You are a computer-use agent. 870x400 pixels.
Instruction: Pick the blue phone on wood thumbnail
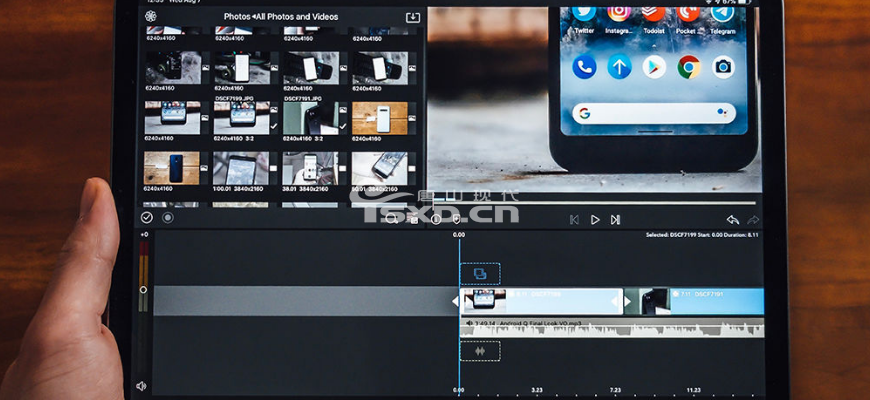pyautogui.click(x=171, y=168)
